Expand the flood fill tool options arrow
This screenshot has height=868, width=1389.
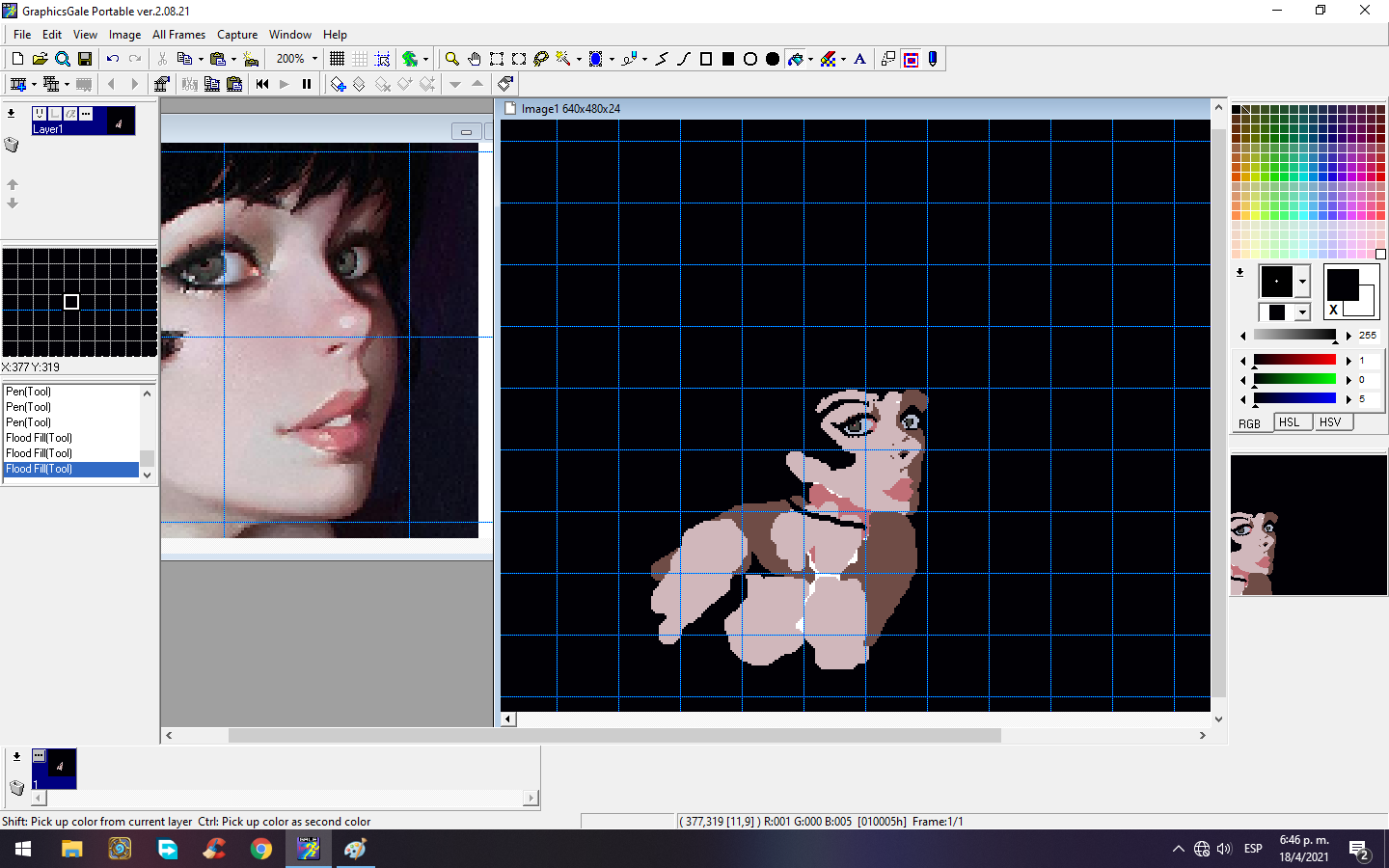[810, 59]
